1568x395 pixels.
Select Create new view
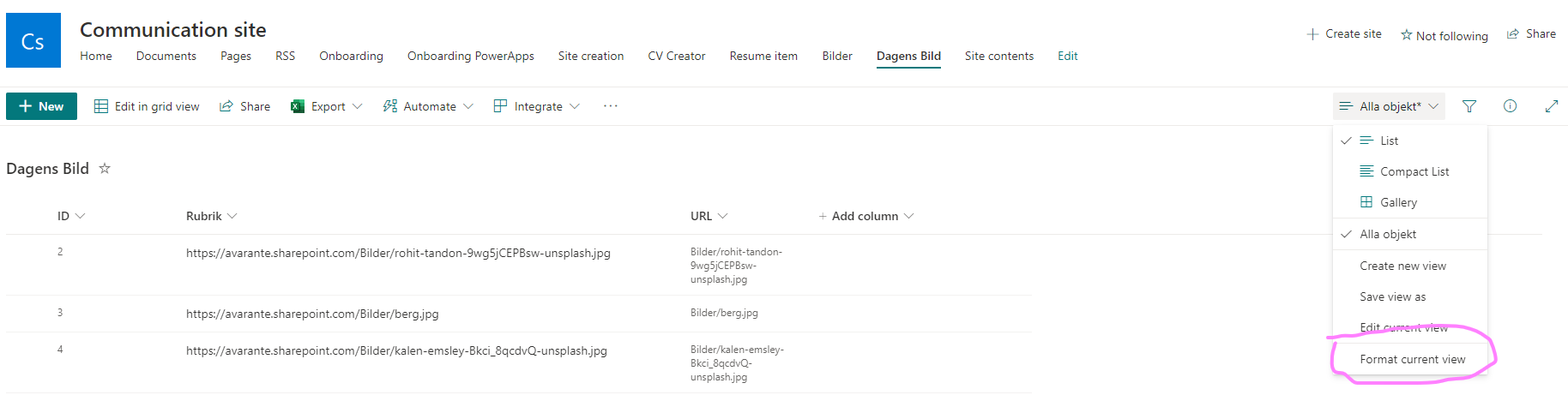(x=1402, y=266)
